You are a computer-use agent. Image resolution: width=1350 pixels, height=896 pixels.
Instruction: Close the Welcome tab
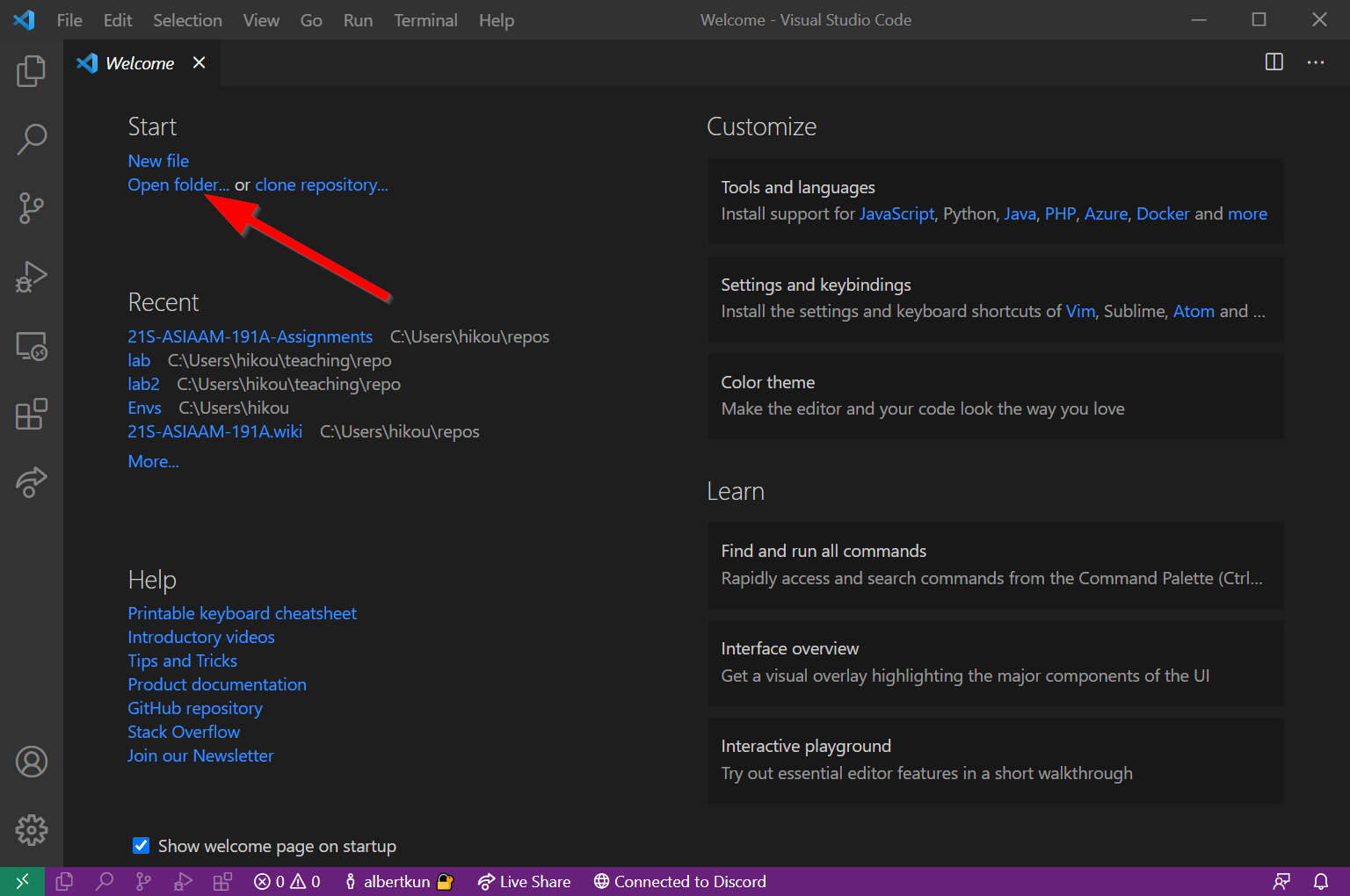click(200, 62)
